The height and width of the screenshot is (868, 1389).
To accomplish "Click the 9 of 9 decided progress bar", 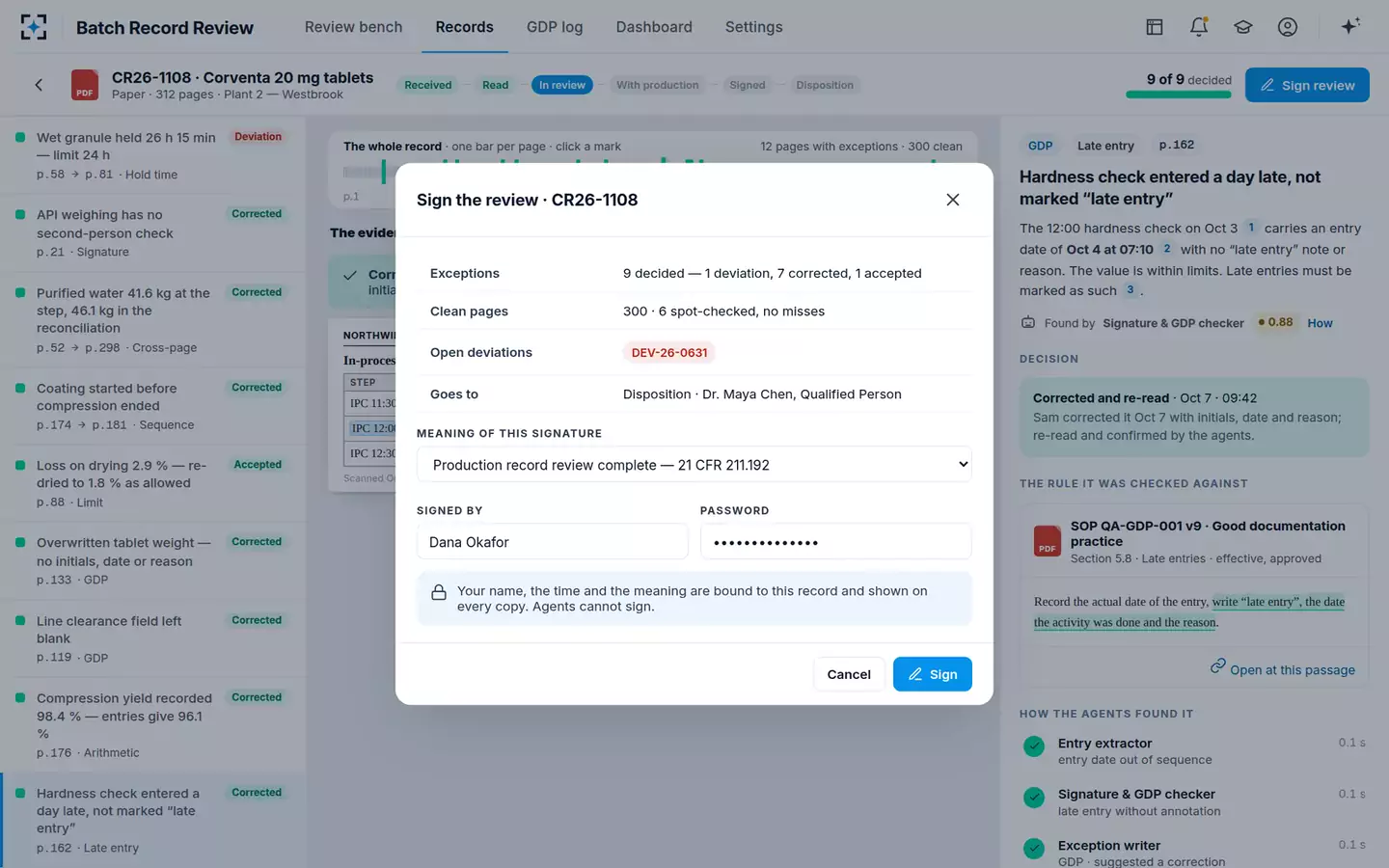I will (1179, 95).
